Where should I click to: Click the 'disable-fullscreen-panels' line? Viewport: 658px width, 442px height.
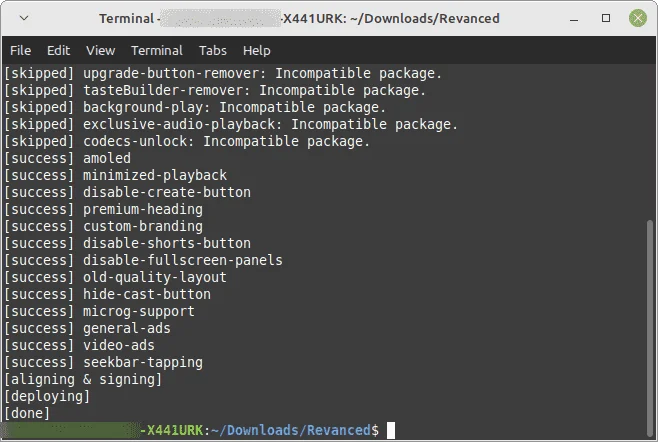(144, 260)
